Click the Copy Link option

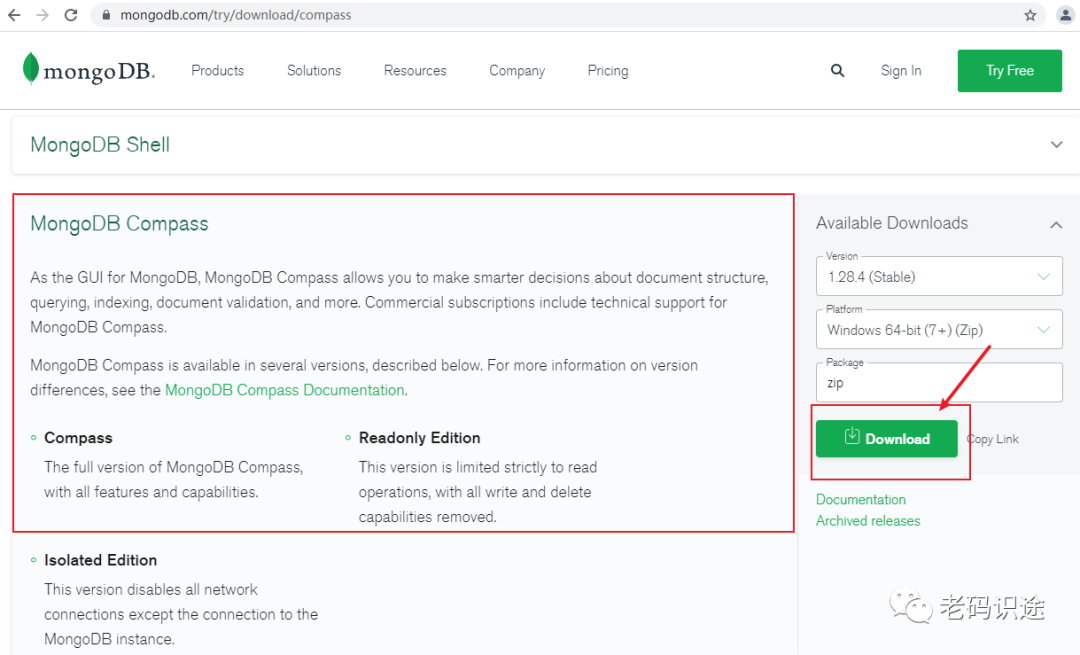(993, 439)
